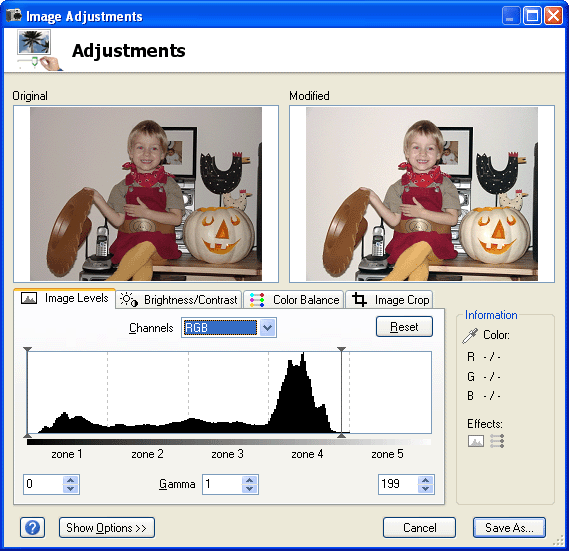This screenshot has height=551, width=569.
Task: Click the eyedropper Color picker icon
Action: pyautogui.click(x=470, y=336)
